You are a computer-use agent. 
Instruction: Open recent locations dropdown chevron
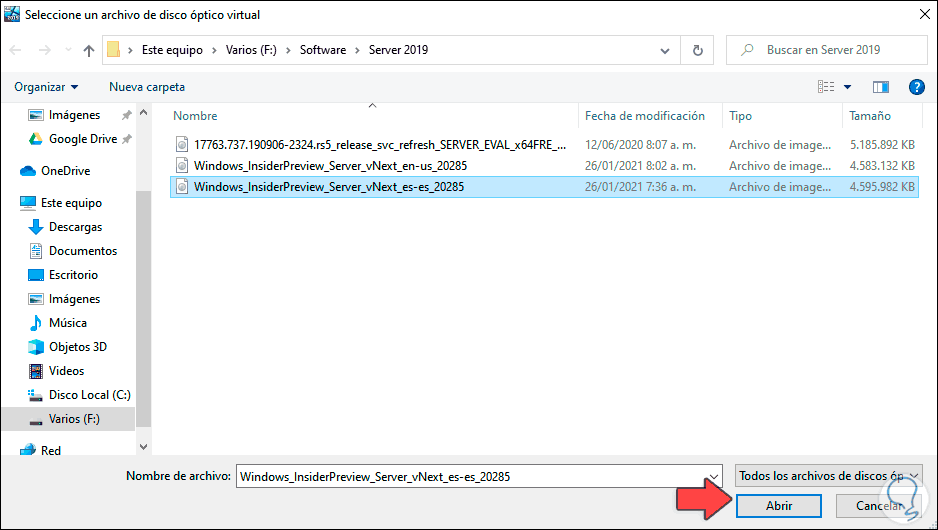68,50
